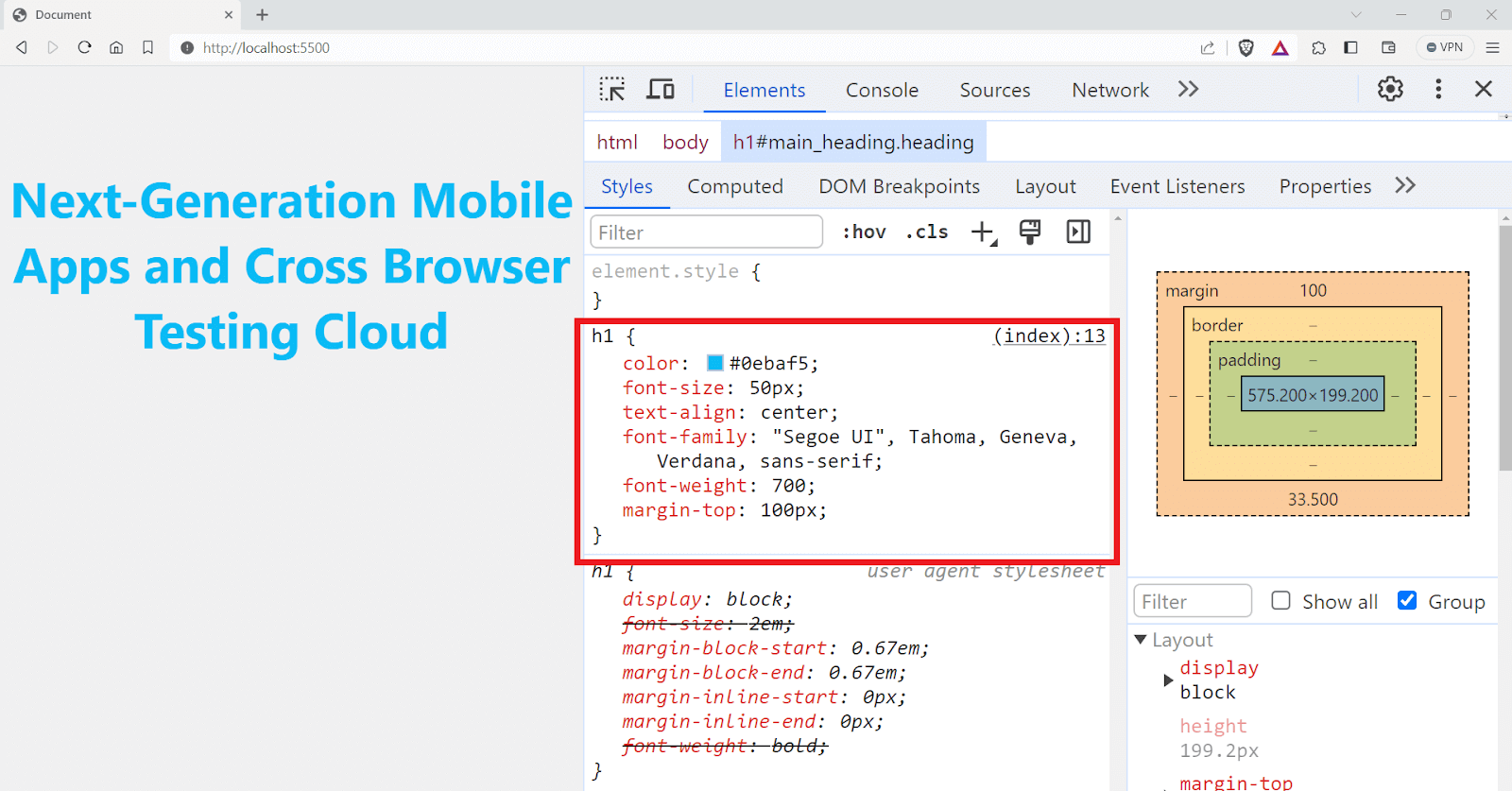1512x791 pixels.
Task: Toggle the computed styles sidebar icon
Action: pos(1078,232)
